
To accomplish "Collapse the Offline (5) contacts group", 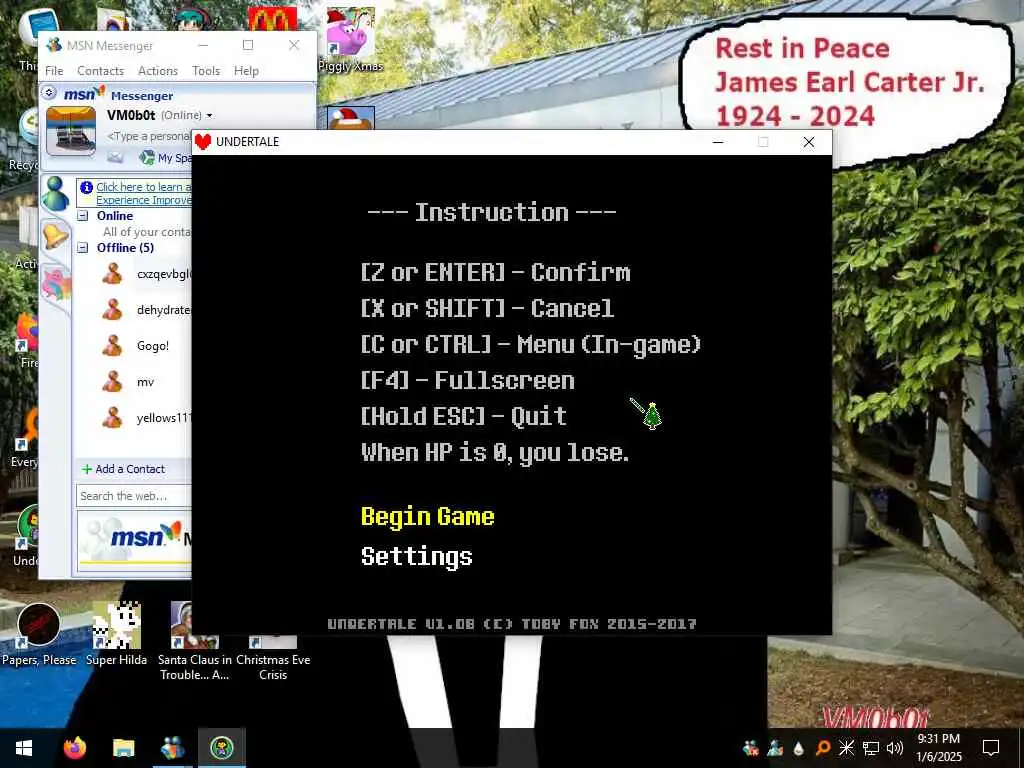I will click(83, 248).
